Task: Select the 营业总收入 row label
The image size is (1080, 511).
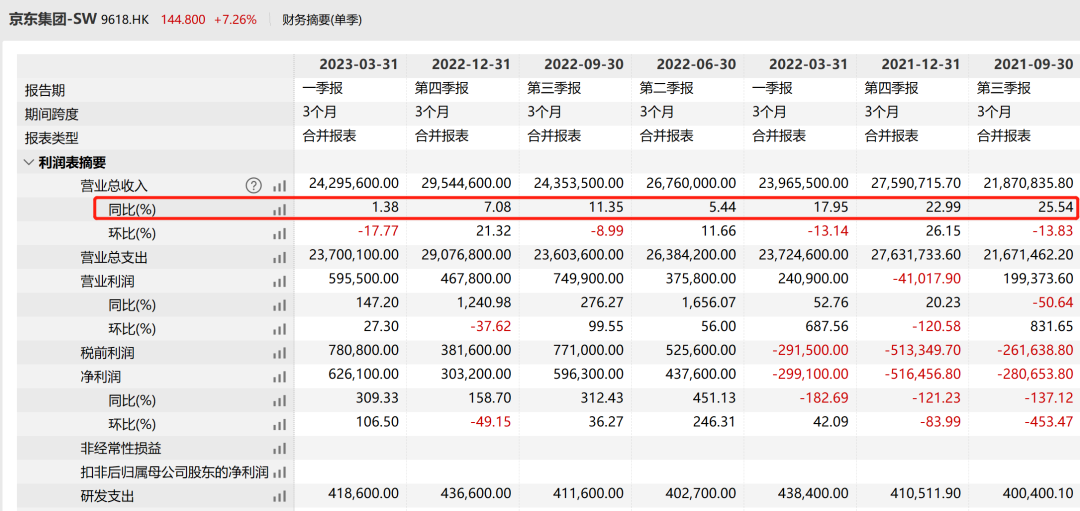Action: 114,185
